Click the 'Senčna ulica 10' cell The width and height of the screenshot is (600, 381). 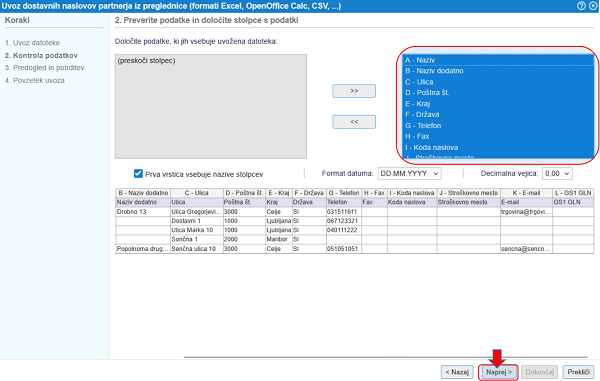pos(197,249)
